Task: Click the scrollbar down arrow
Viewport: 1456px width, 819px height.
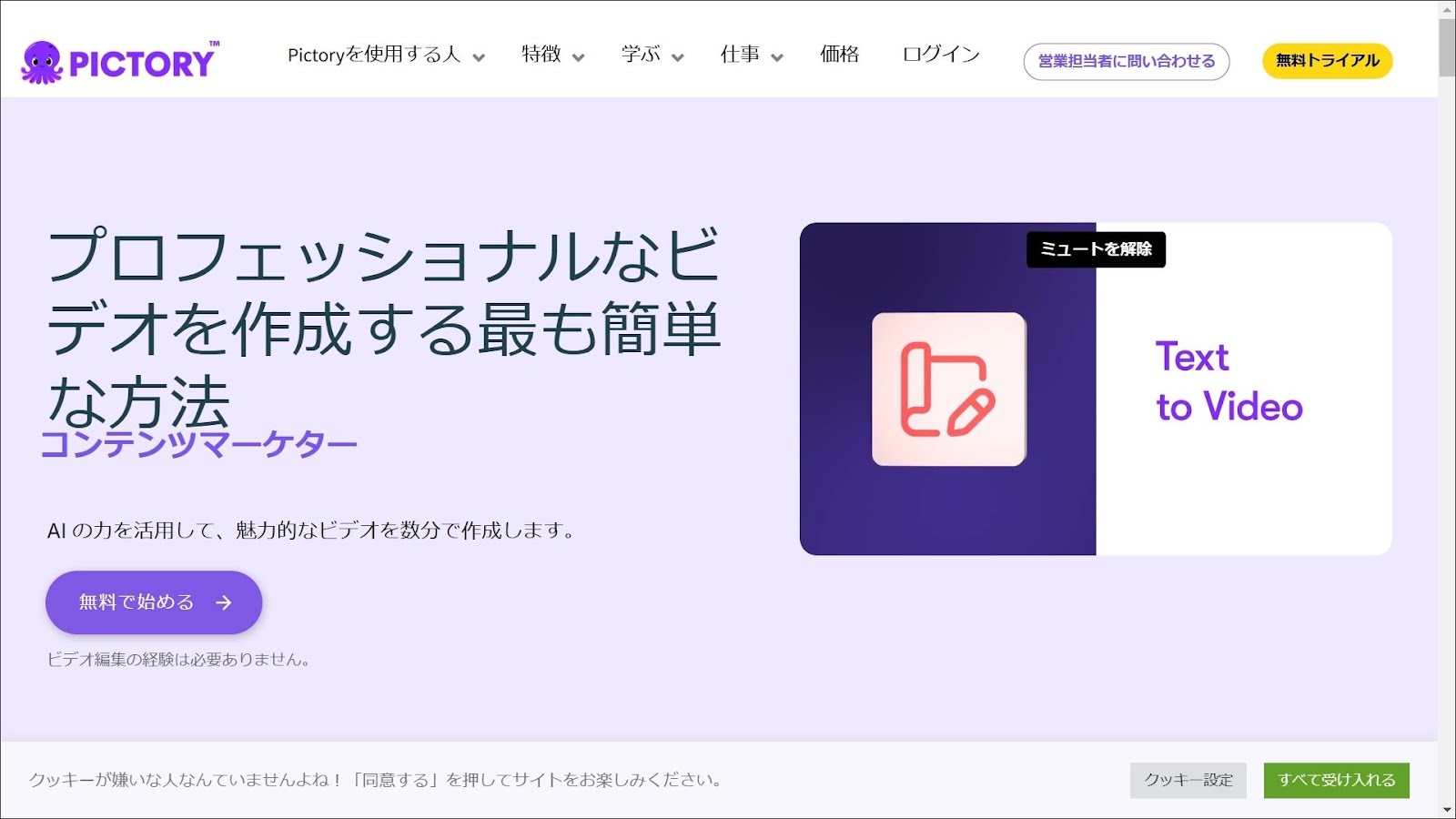Action: coord(1447,809)
